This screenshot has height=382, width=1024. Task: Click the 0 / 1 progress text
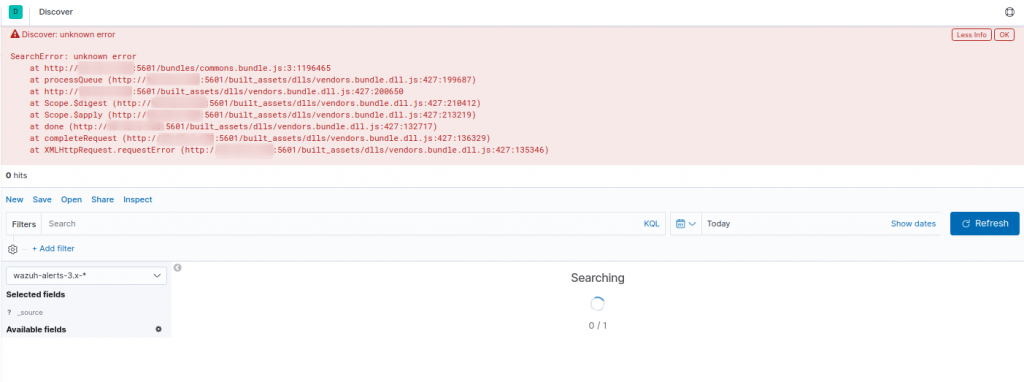click(x=598, y=325)
